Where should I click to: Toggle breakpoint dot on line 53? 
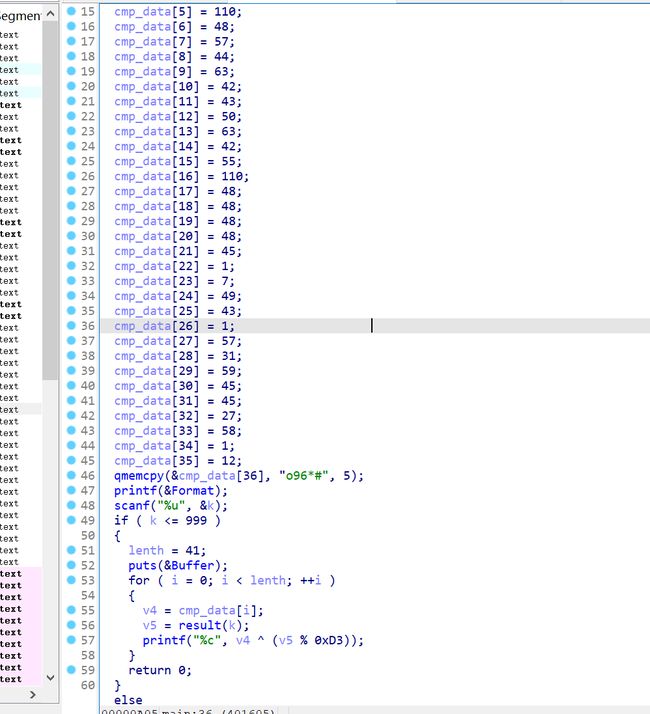[71, 580]
